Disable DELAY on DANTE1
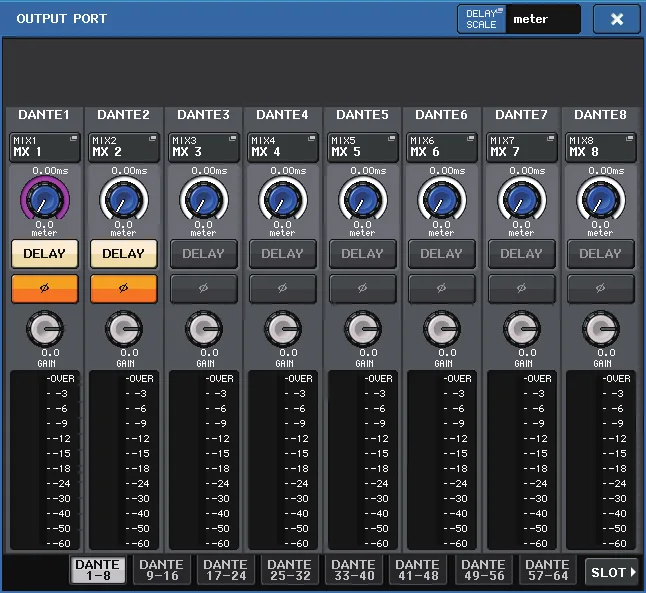 tap(44, 254)
